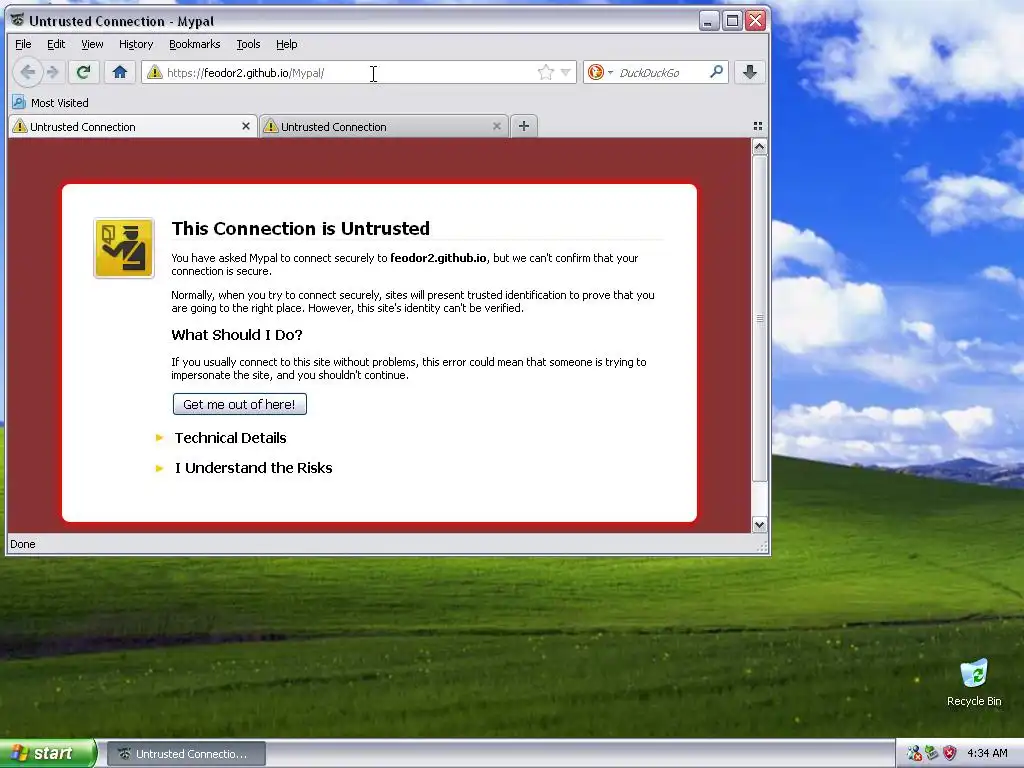Open the Bookmarks menu
The width and height of the screenshot is (1024, 768).
195,44
